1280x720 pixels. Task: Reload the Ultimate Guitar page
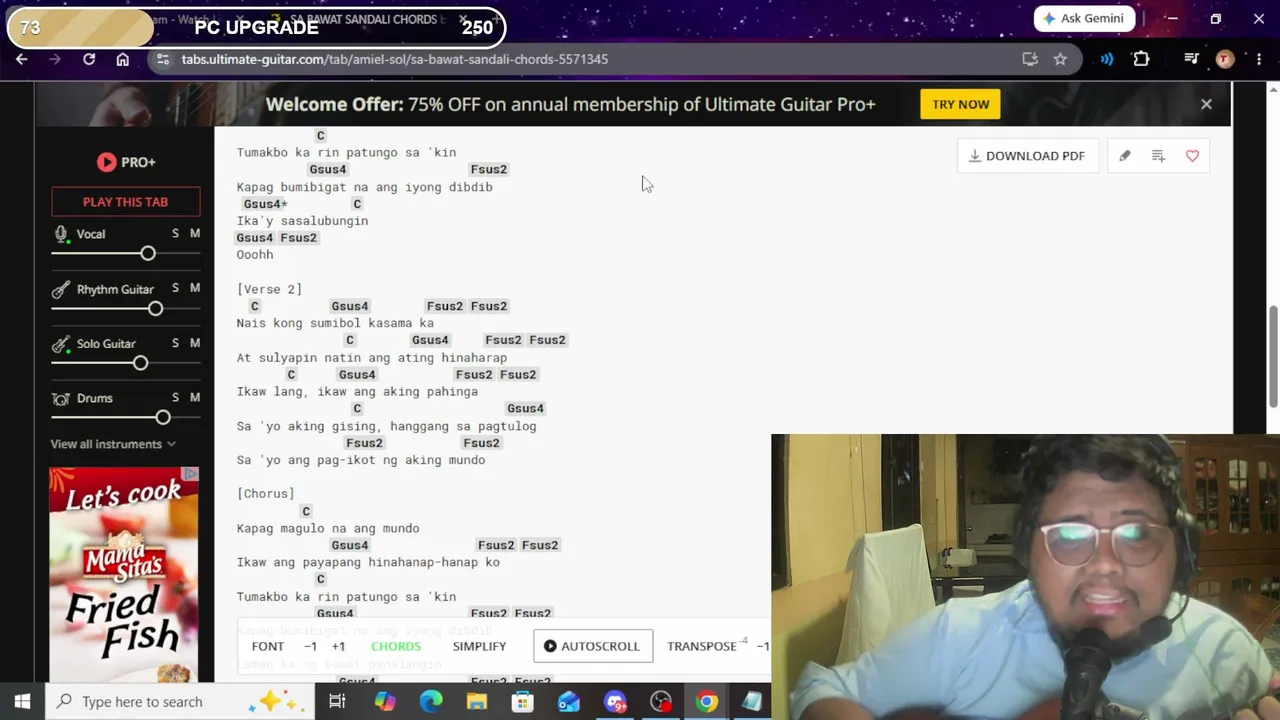[x=89, y=59]
